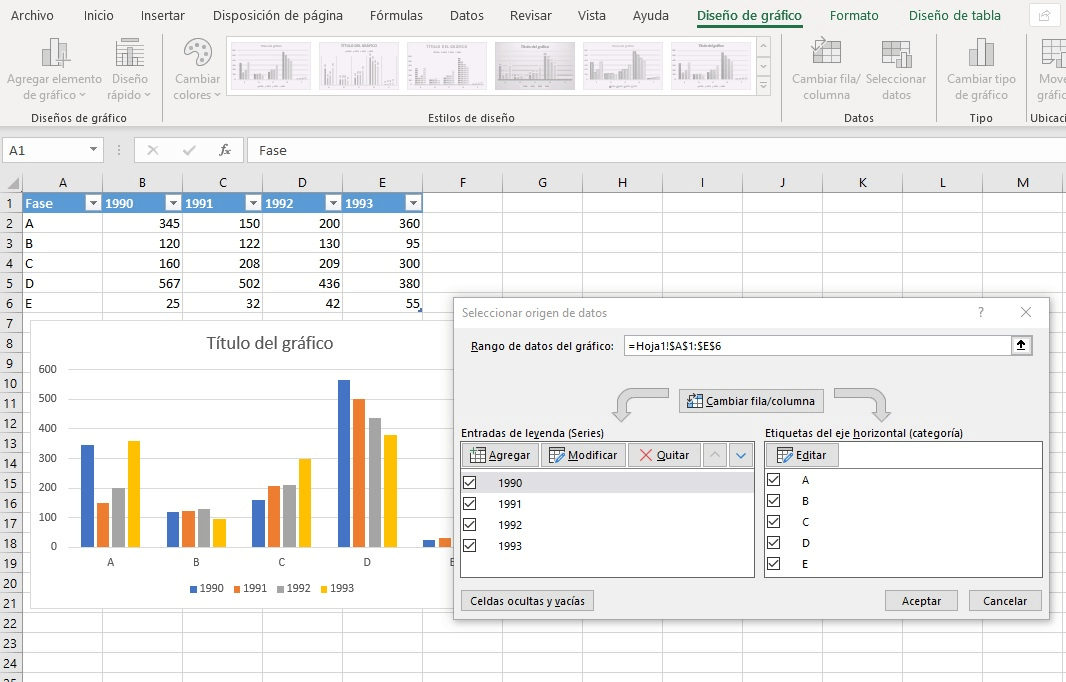The height and width of the screenshot is (682, 1066).
Task: Switch to the Diseño de tabla tab
Action: pyautogui.click(x=955, y=15)
